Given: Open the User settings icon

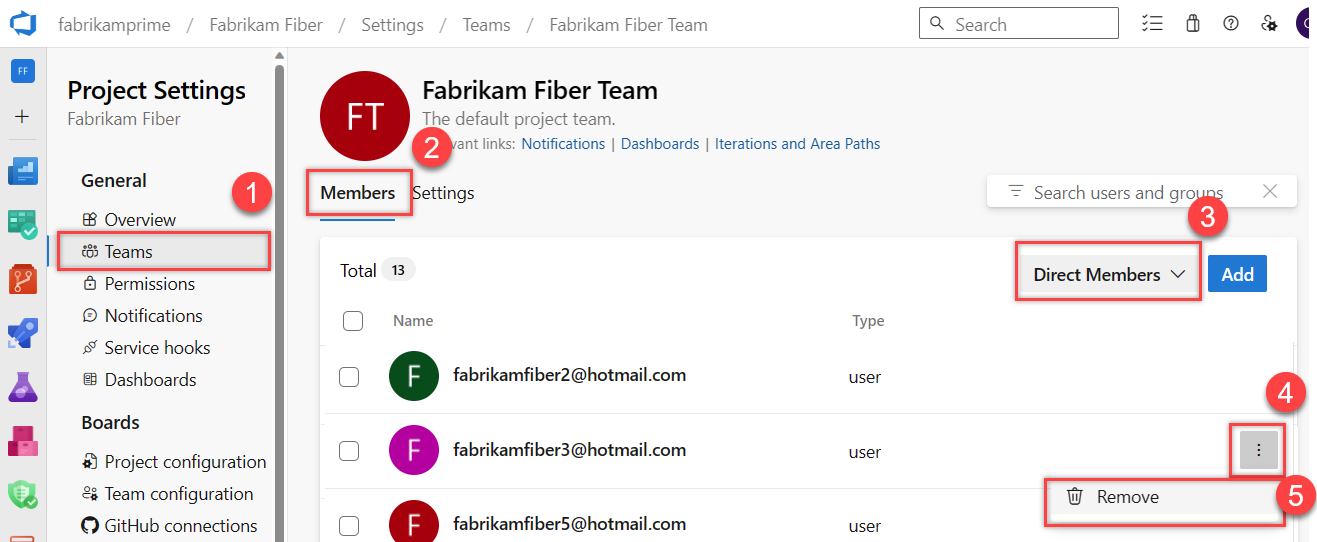Looking at the screenshot, I should (x=1269, y=24).
